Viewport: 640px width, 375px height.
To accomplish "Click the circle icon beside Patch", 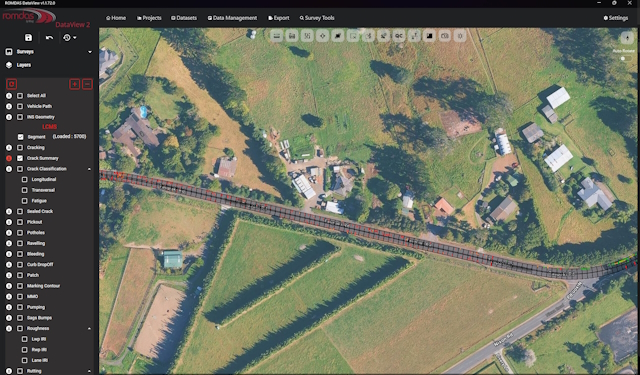I will tap(9, 275).
